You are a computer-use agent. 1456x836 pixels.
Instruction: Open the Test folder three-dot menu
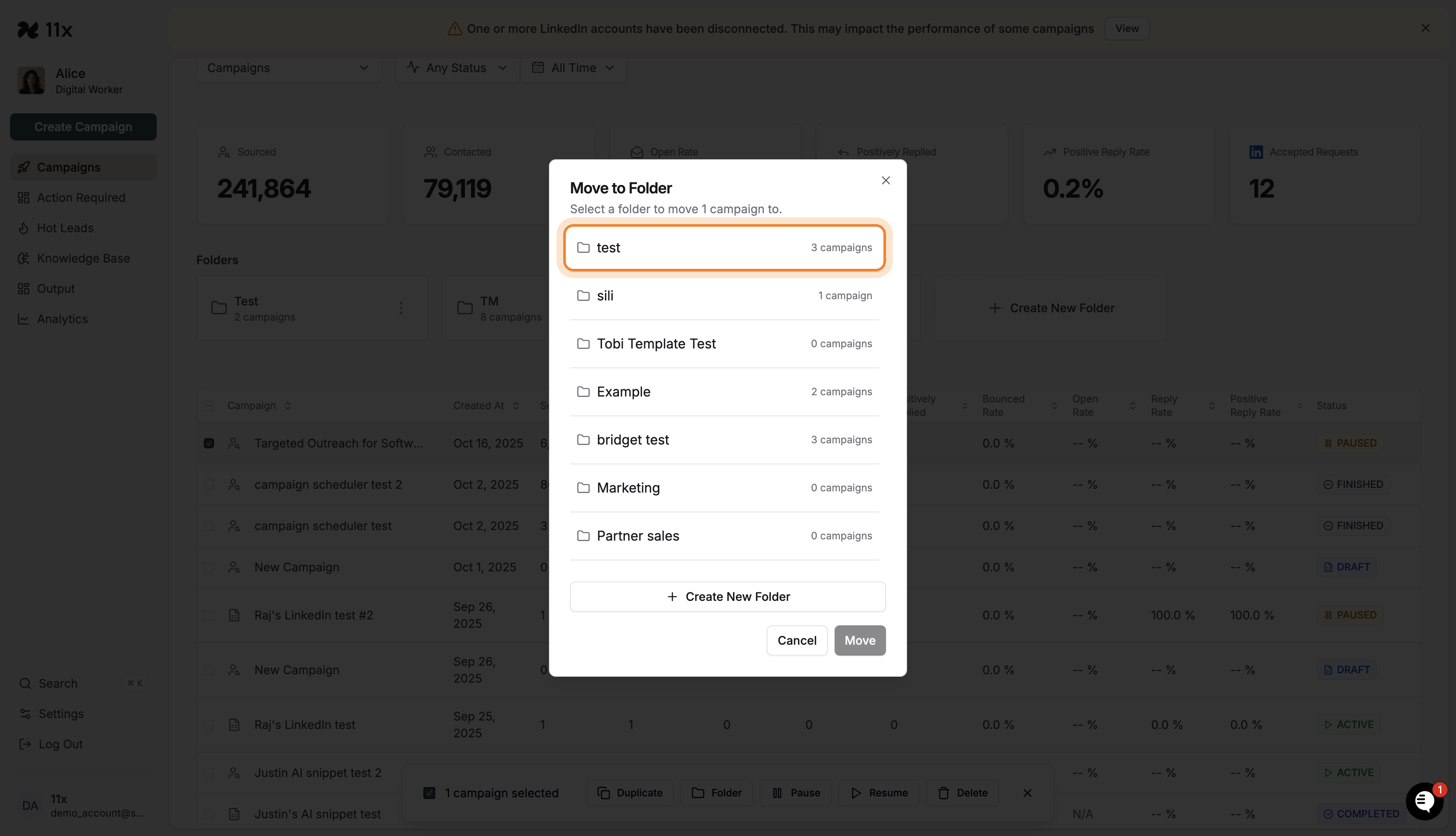pyautogui.click(x=401, y=308)
